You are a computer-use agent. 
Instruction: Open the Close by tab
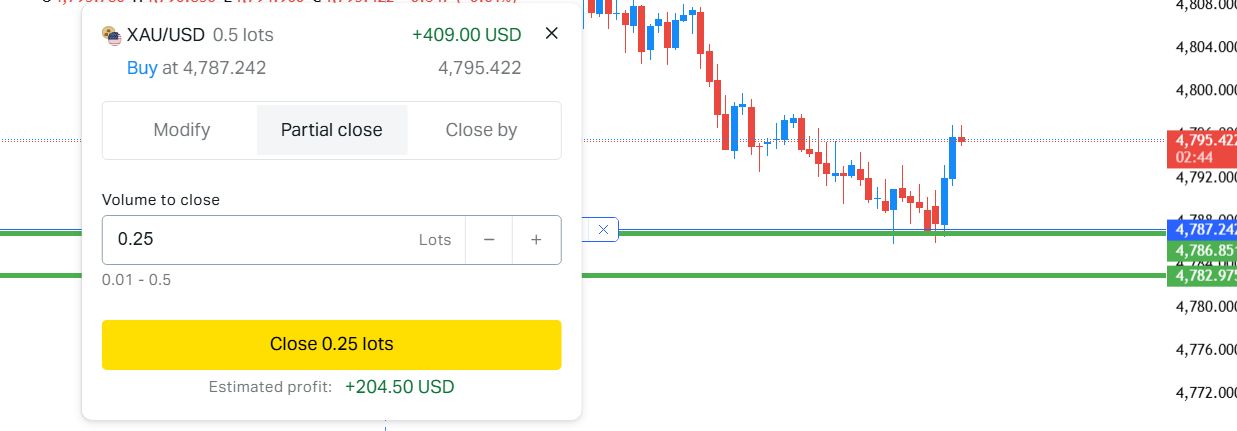coord(481,130)
